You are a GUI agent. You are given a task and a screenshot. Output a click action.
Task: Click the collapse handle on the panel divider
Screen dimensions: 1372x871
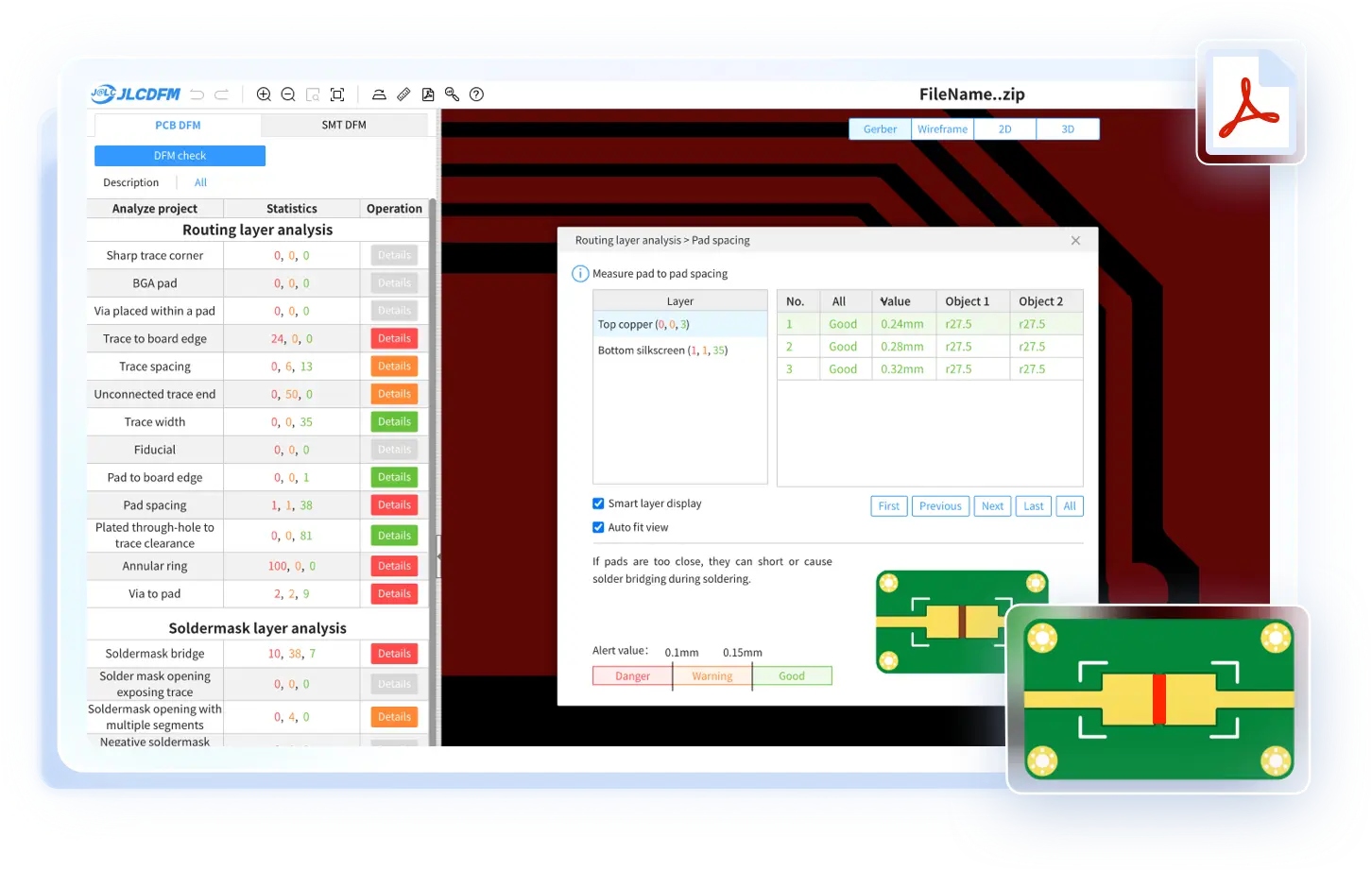(438, 557)
